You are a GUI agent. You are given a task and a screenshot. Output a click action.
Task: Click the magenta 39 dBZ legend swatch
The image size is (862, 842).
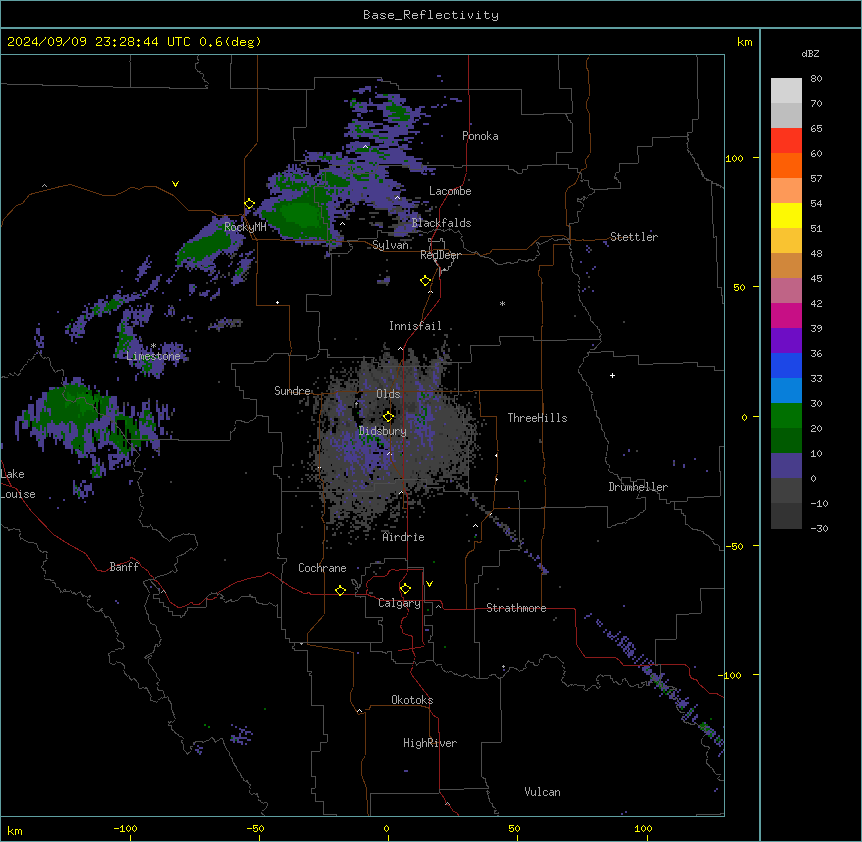(x=786, y=315)
